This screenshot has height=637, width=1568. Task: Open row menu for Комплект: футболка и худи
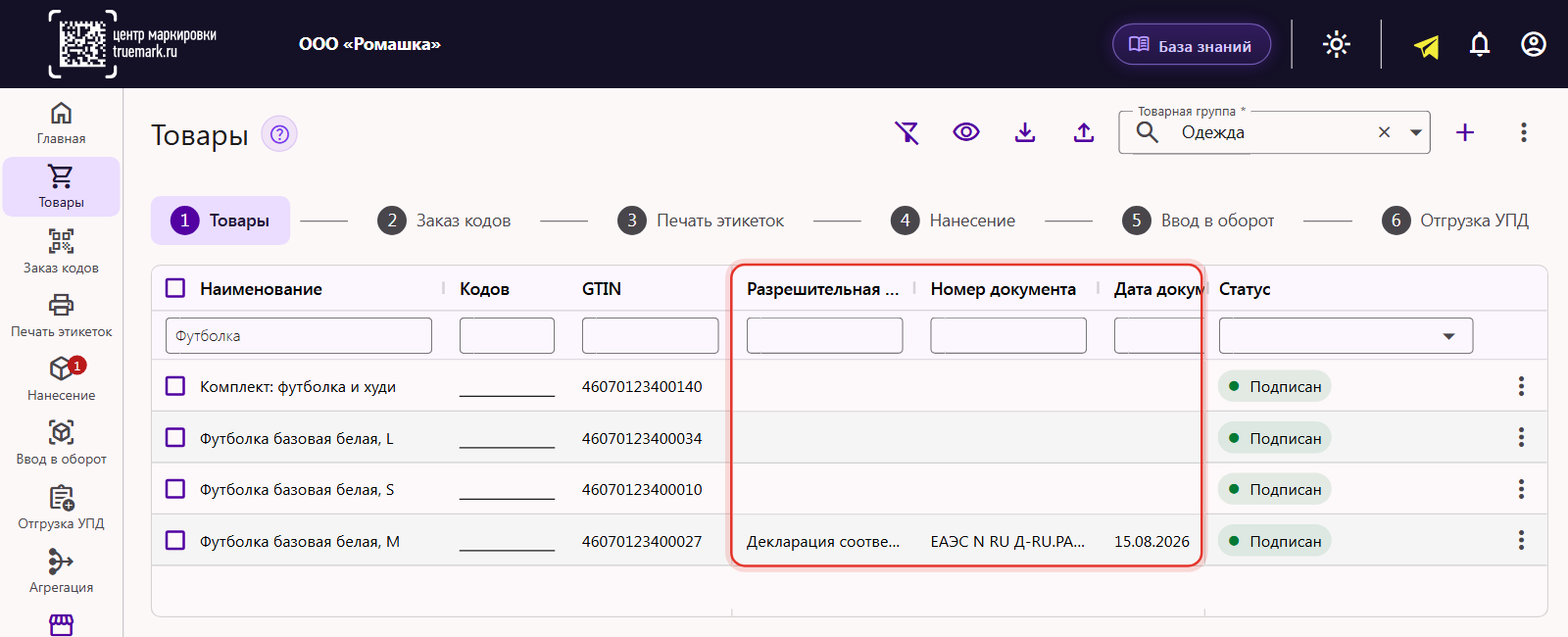click(x=1521, y=386)
